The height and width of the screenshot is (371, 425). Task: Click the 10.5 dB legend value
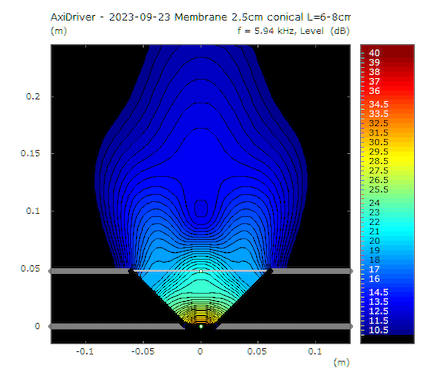pos(378,330)
